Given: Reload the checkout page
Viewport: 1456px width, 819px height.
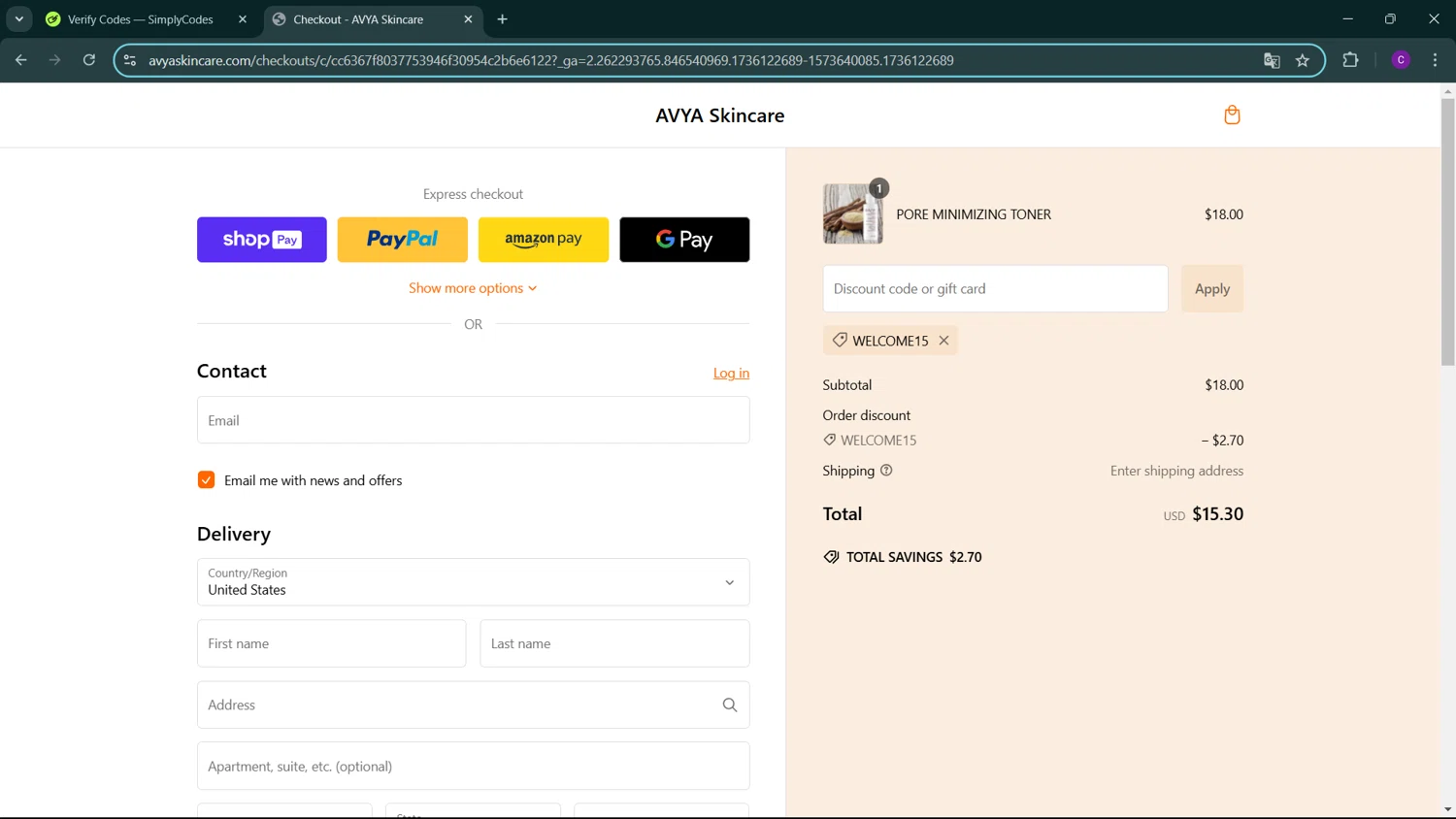Looking at the screenshot, I should [x=89, y=60].
